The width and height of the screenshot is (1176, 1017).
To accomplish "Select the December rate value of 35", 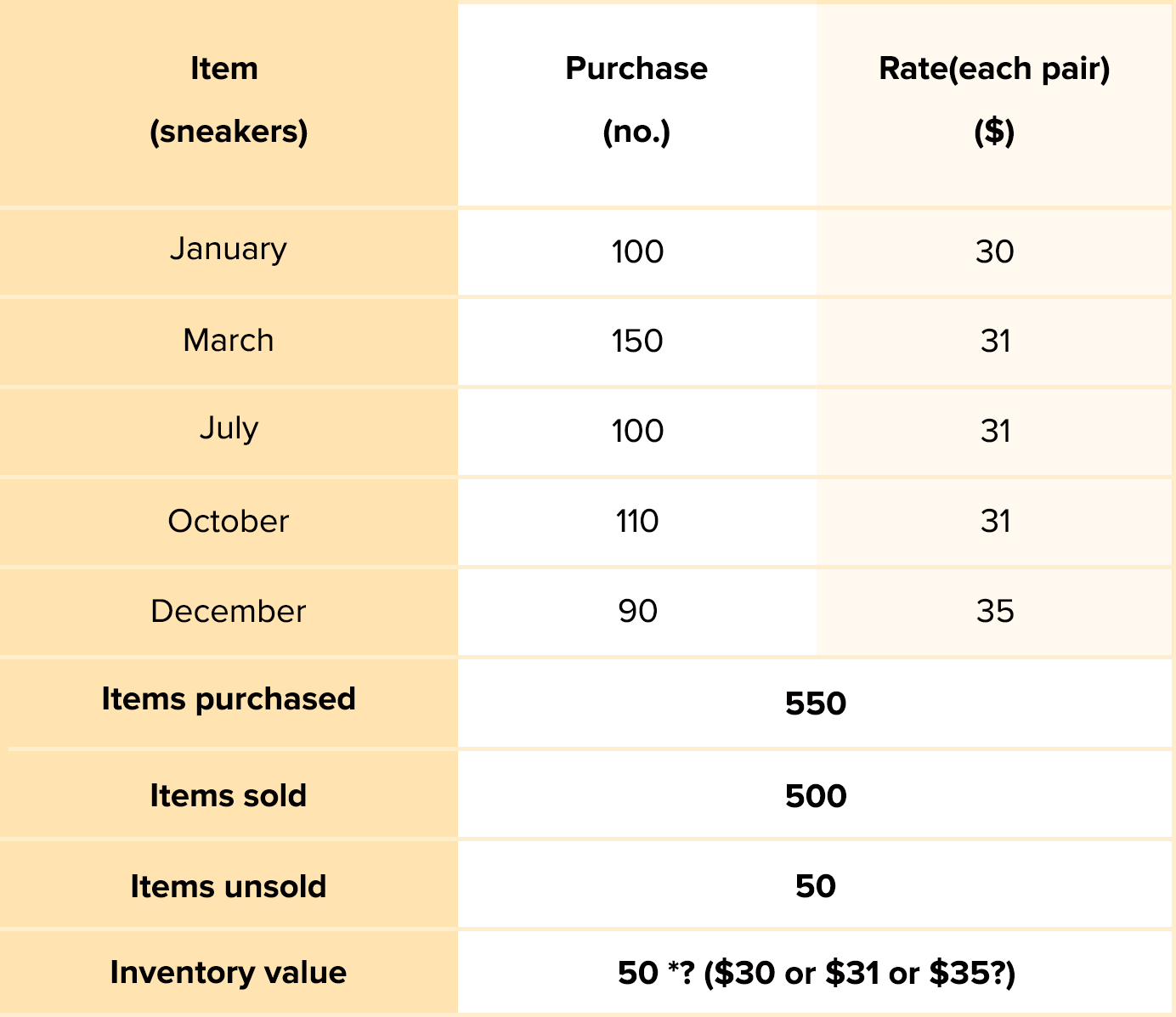I will (x=994, y=612).
